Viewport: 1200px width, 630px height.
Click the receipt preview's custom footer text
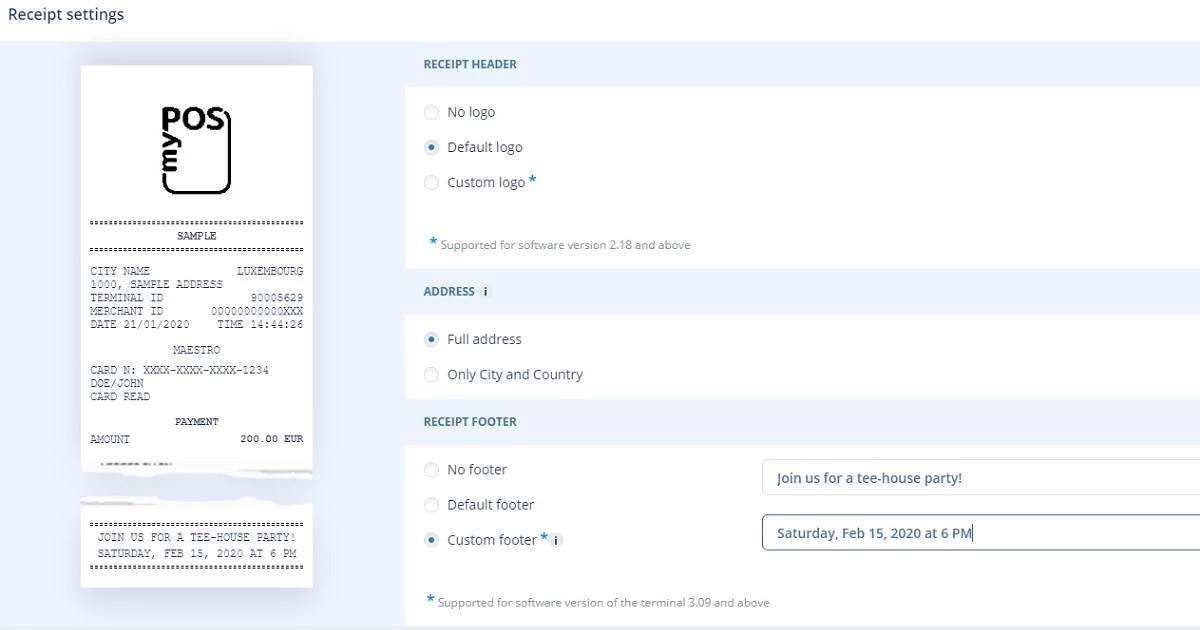[197, 545]
